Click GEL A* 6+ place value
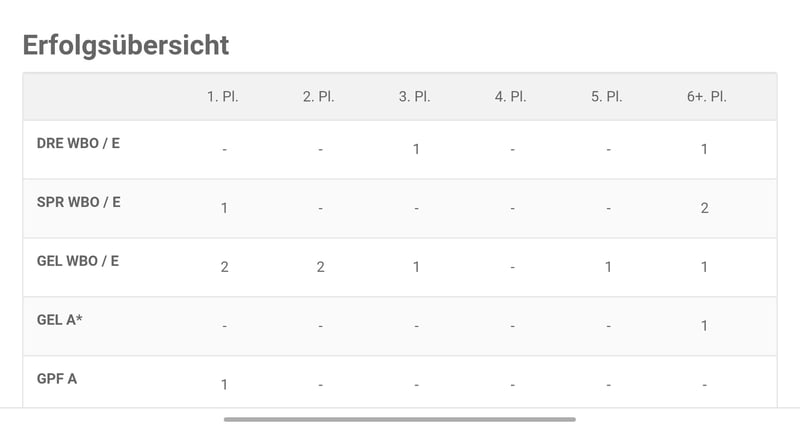 tap(704, 326)
